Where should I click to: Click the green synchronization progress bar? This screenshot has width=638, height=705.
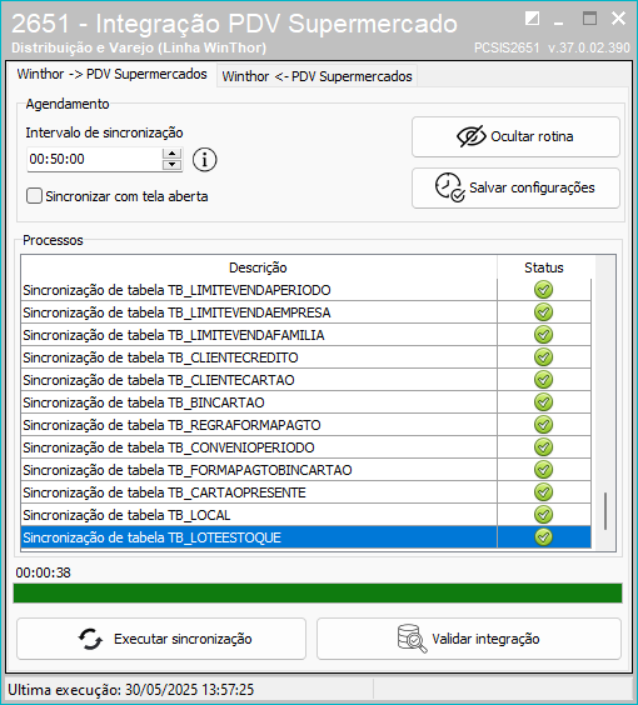click(x=318, y=593)
